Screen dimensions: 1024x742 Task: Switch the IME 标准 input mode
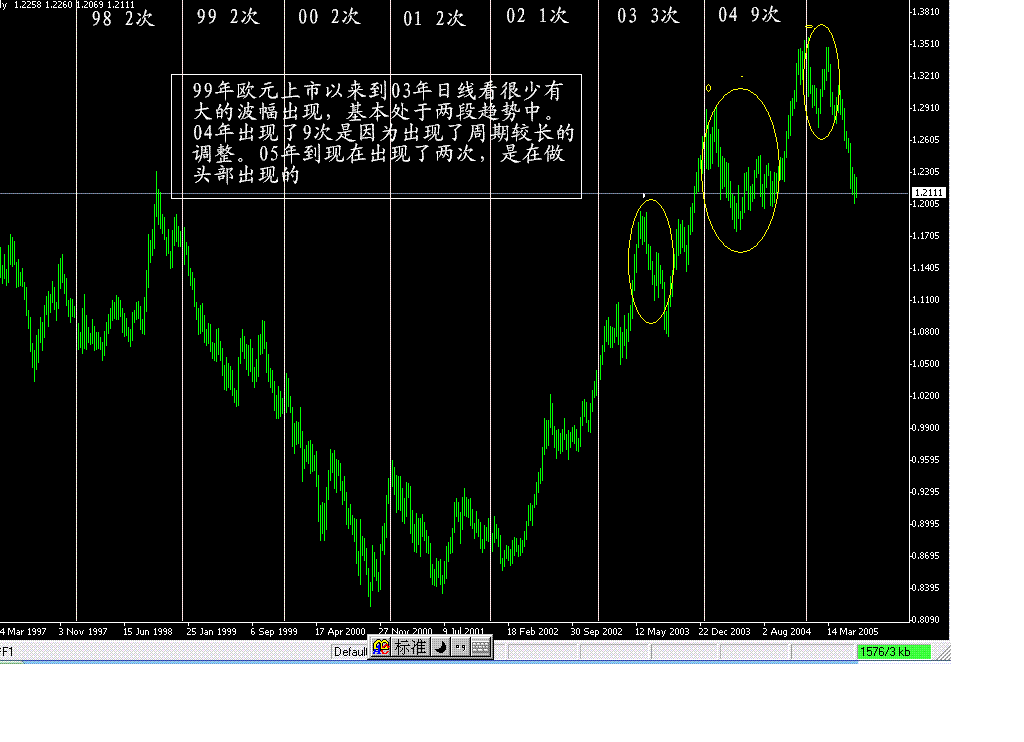[x=410, y=647]
